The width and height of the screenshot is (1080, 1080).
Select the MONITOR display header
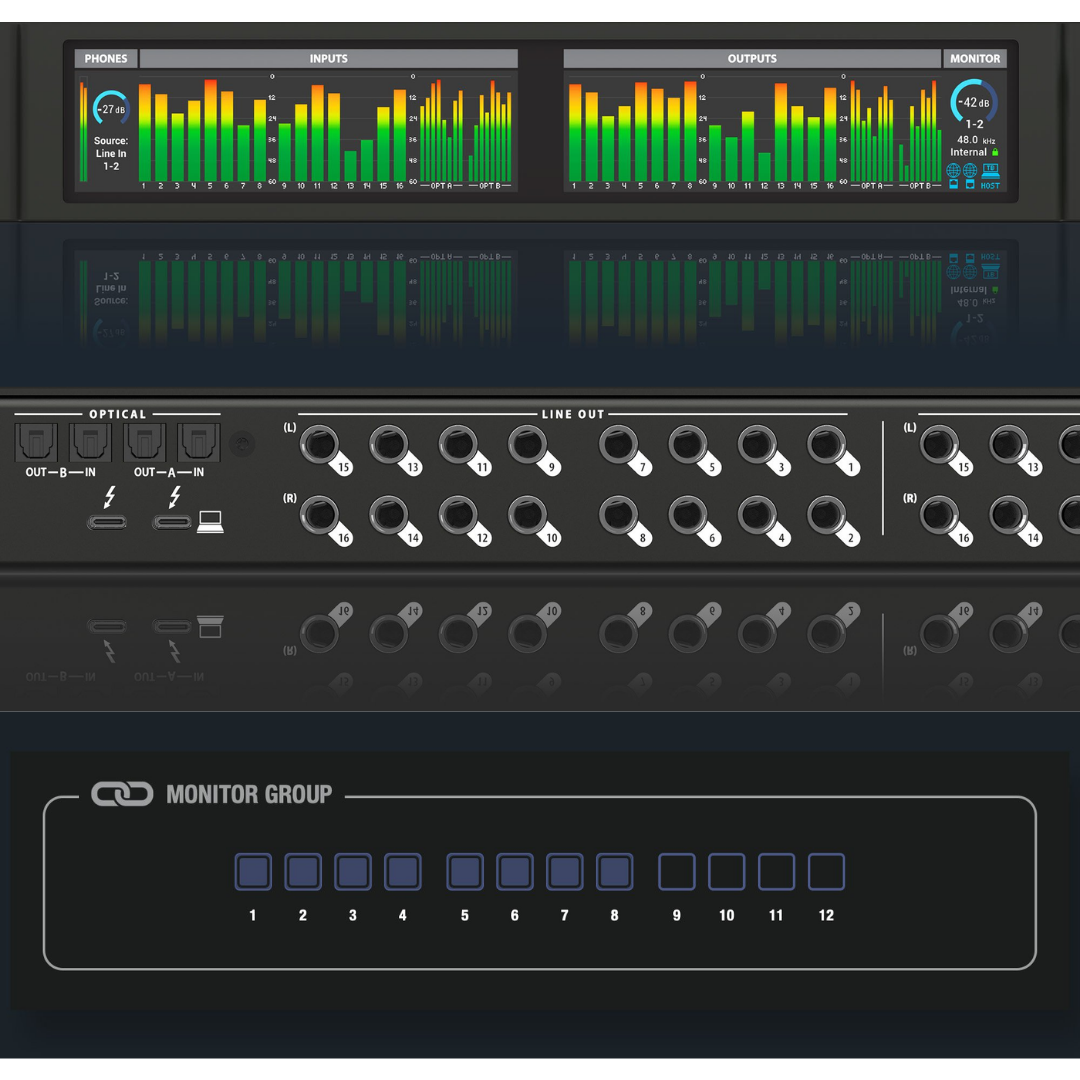point(975,59)
